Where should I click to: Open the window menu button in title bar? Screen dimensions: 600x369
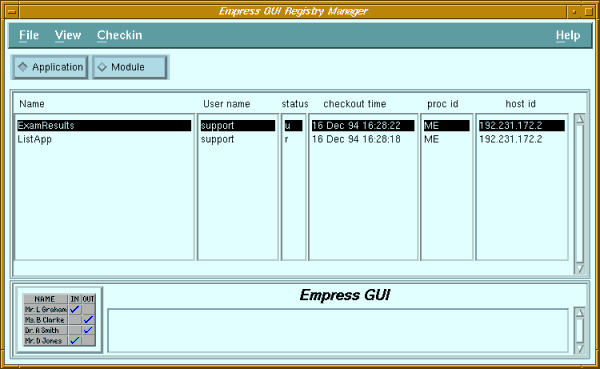click(12, 11)
